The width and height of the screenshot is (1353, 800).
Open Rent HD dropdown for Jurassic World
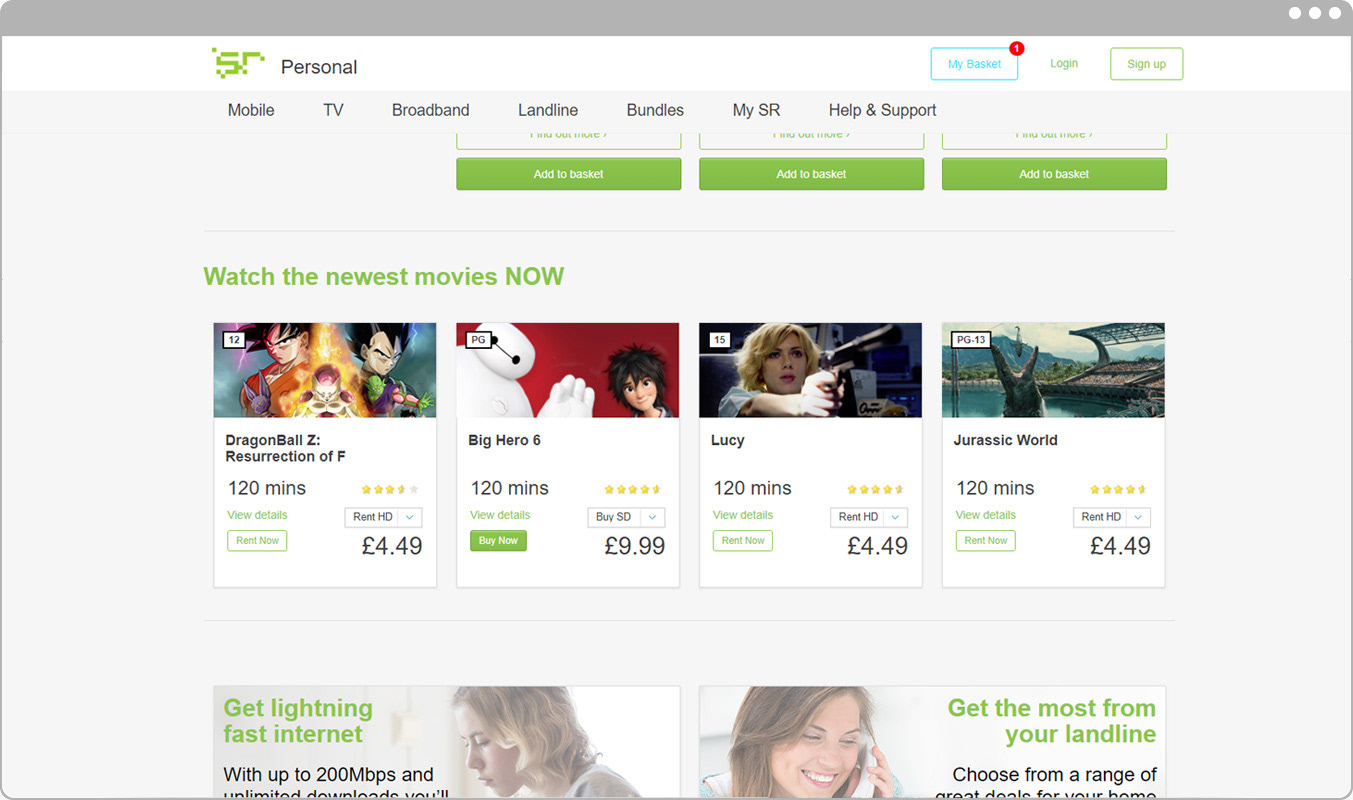1112,517
